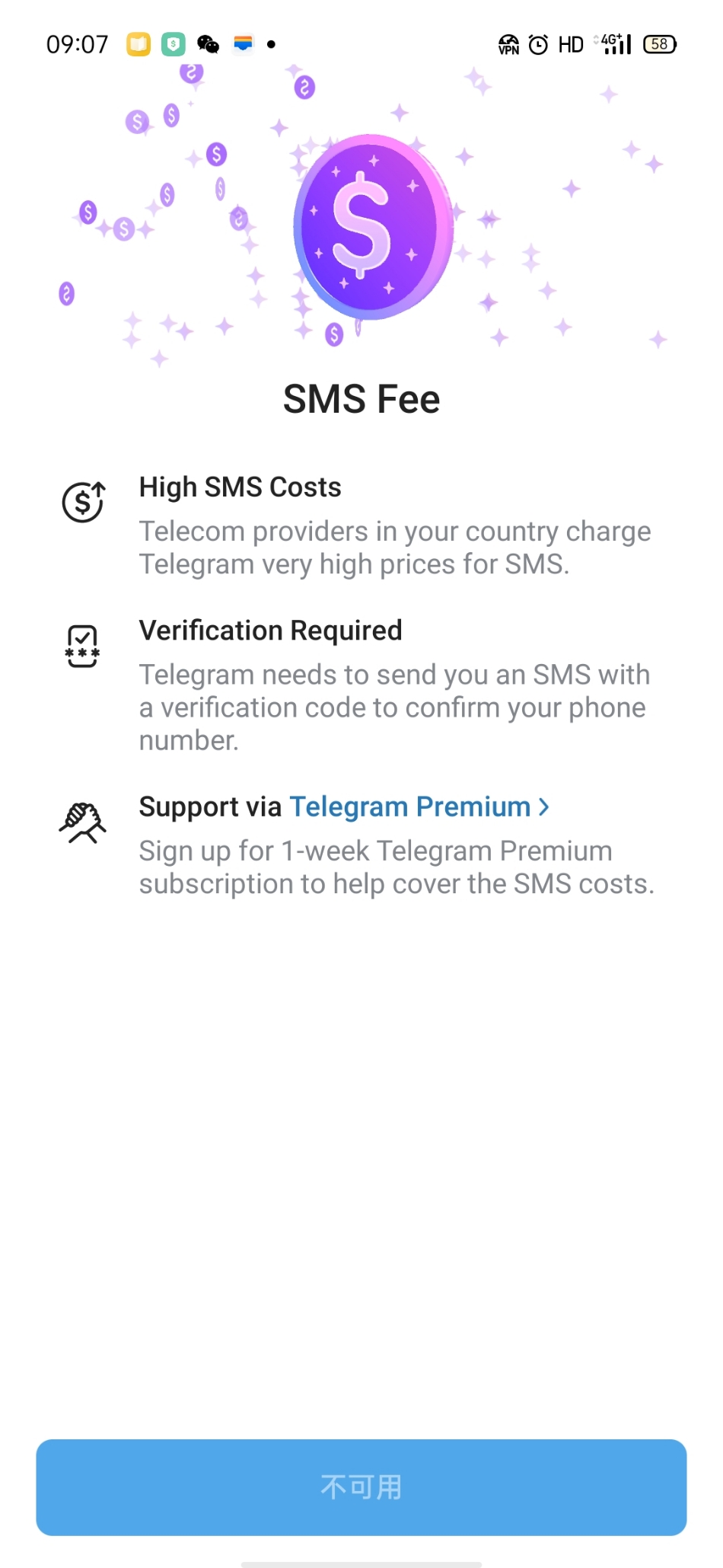The width and height of the screenshot is (723, 1568).
Task: Tap the High SMS Costs dollar icon
Action: click(x=83, y=502)
